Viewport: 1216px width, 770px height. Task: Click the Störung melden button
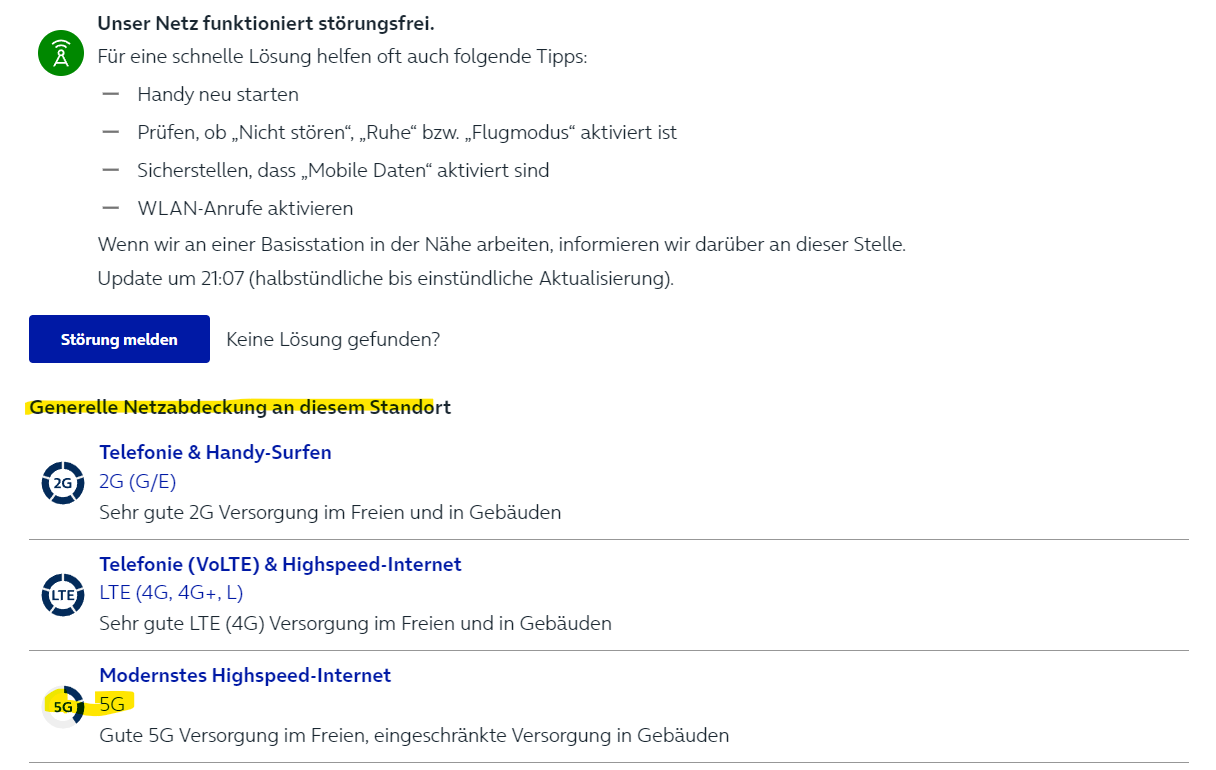[119, 339]
